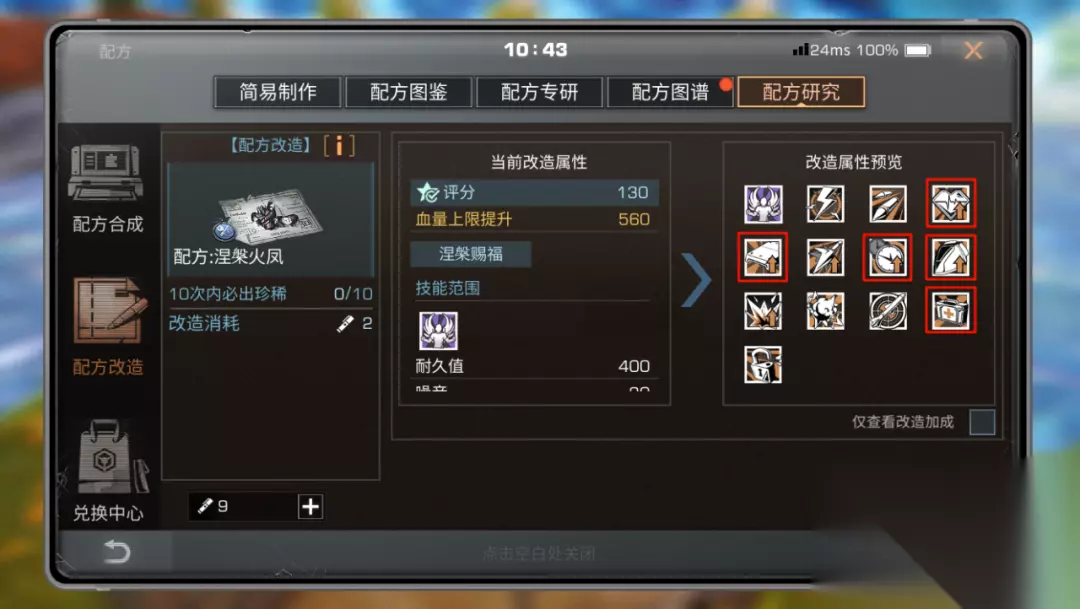1080x609 pixels.
Task: Switch to the 配方图鉴 tab
Action: pos(408,92)
